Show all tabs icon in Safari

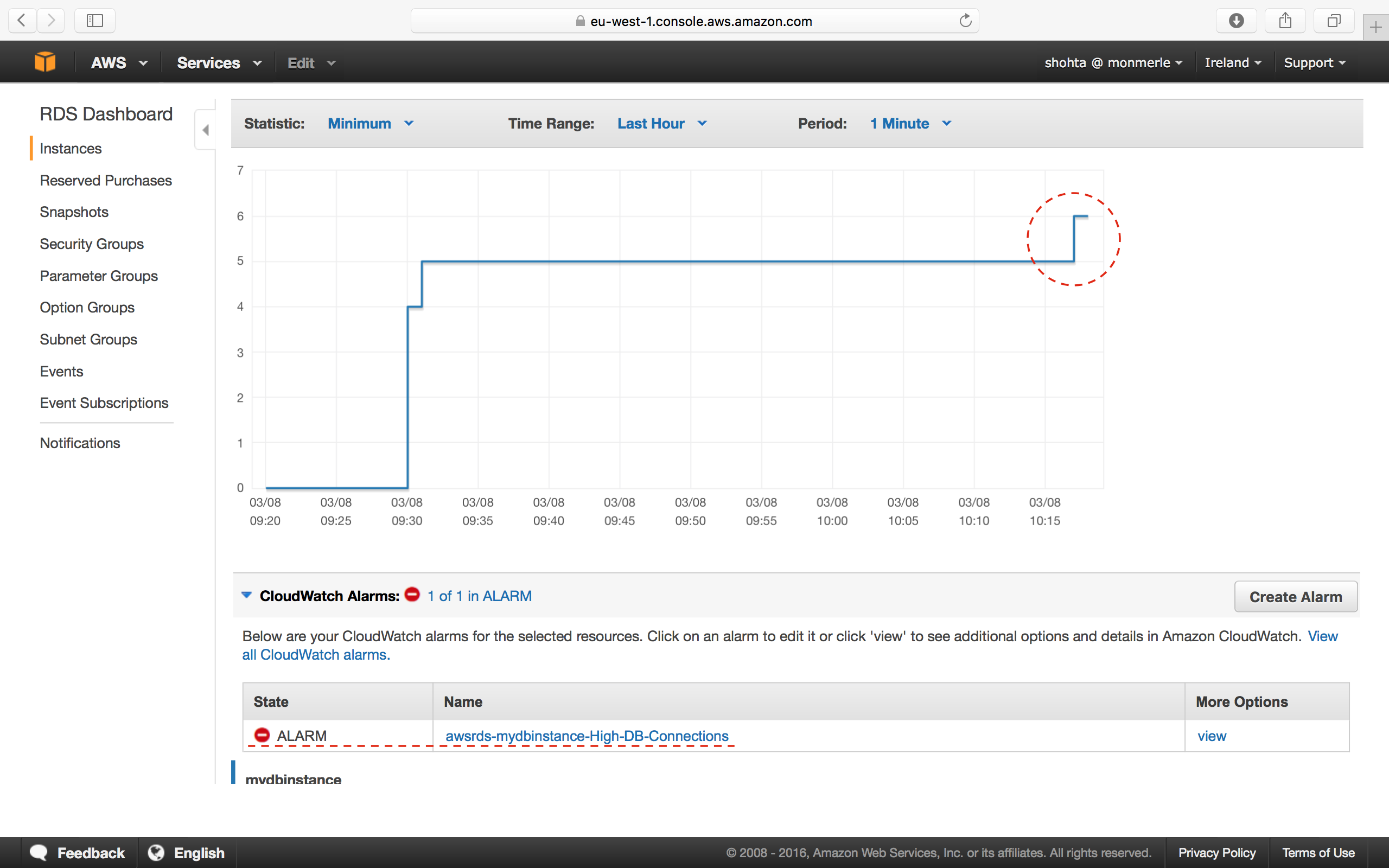point(1334,21)
